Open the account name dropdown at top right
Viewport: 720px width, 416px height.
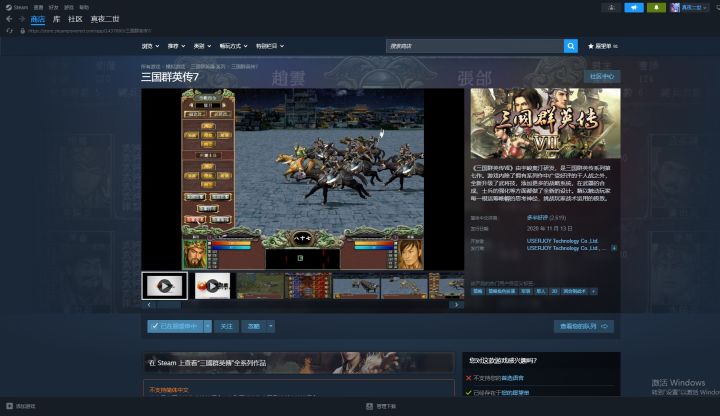coord(694,7)
